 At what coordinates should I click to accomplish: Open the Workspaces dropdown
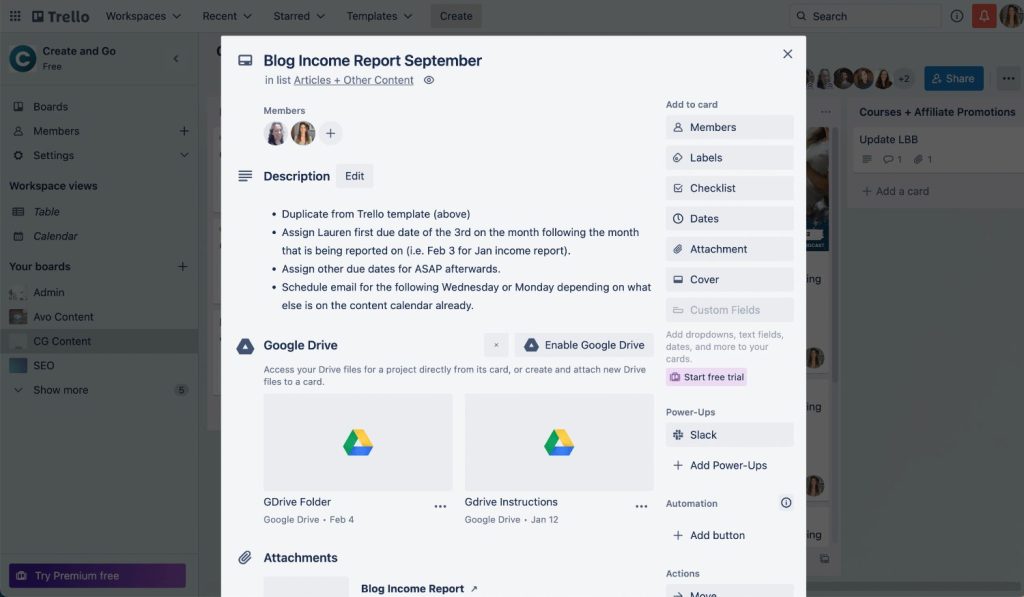[142, 15]
